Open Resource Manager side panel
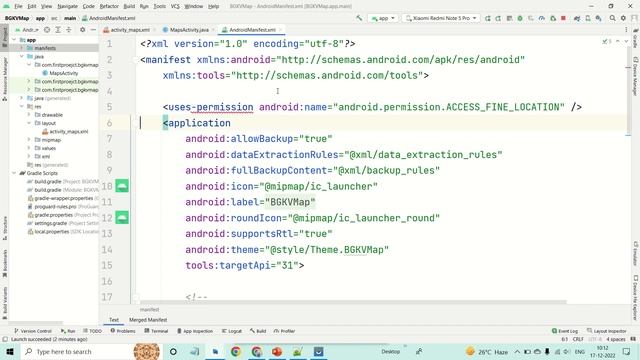The image size is (640, 360). [x=4, y=79]
